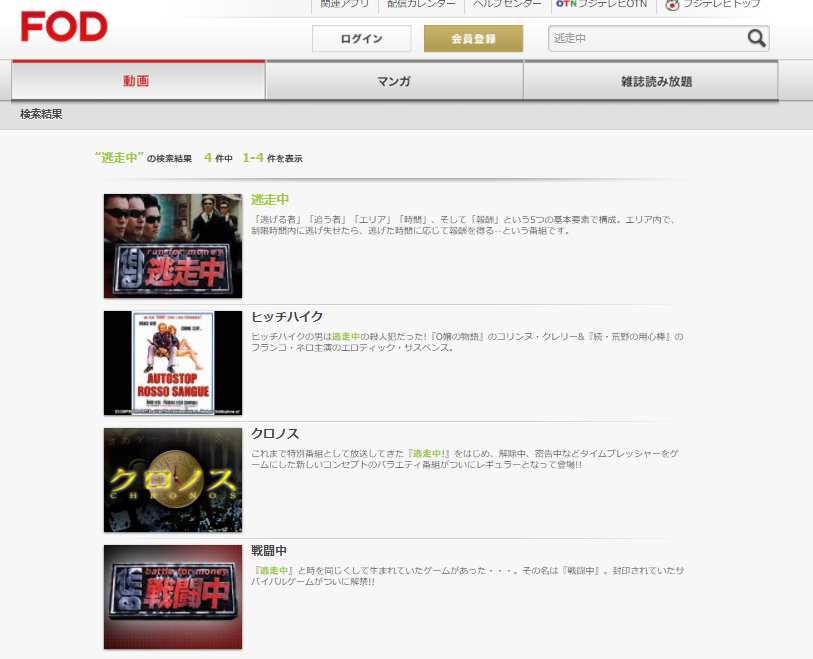Click the 1-4 件を表示 count text

[272, 158]
